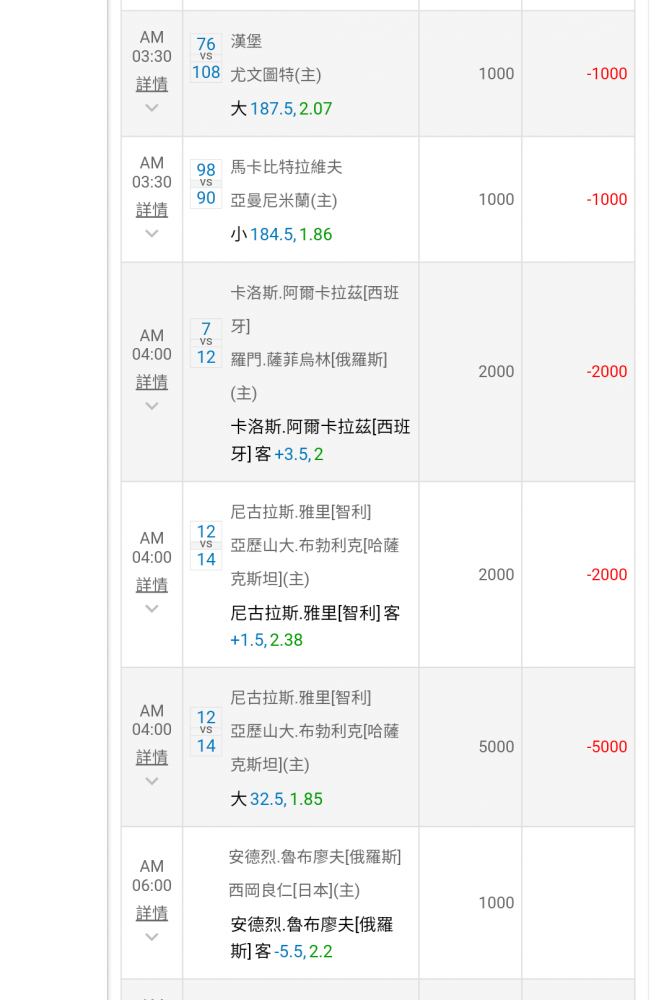Open 詳情 for 大 32.5 bet

coord(152,756)
